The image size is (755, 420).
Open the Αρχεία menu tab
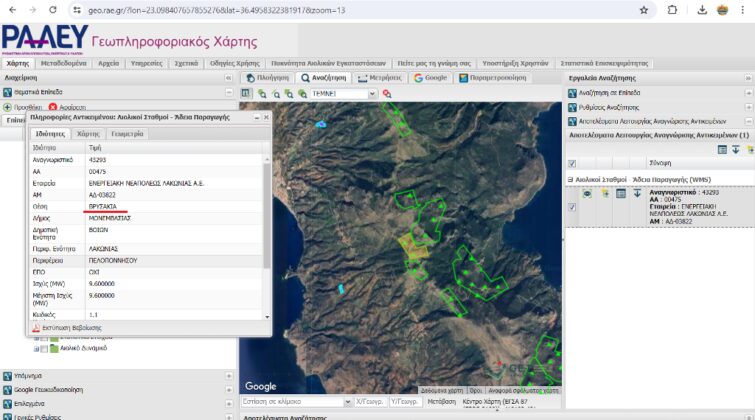tap(108, 63)
